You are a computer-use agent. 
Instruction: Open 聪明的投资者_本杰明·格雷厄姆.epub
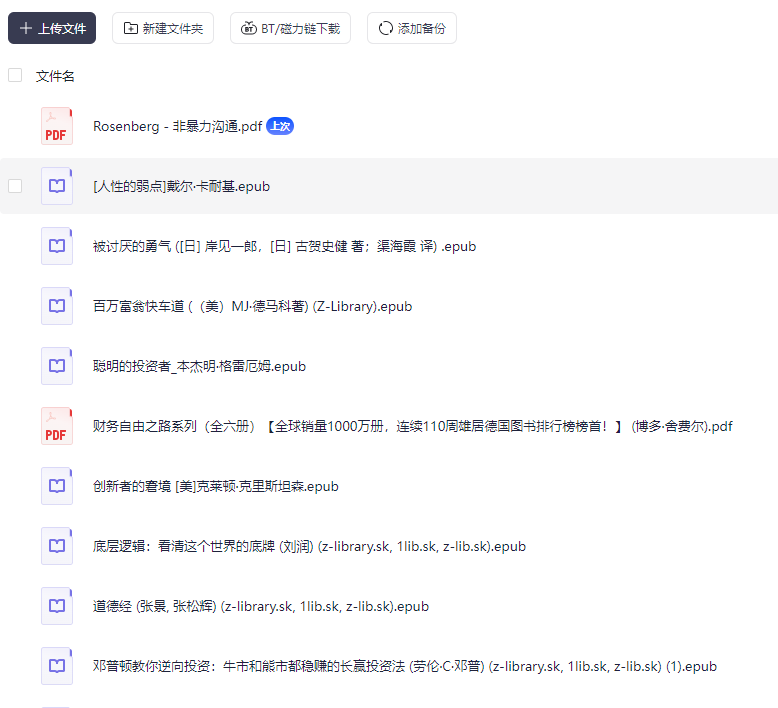click(x=199, y=367)
